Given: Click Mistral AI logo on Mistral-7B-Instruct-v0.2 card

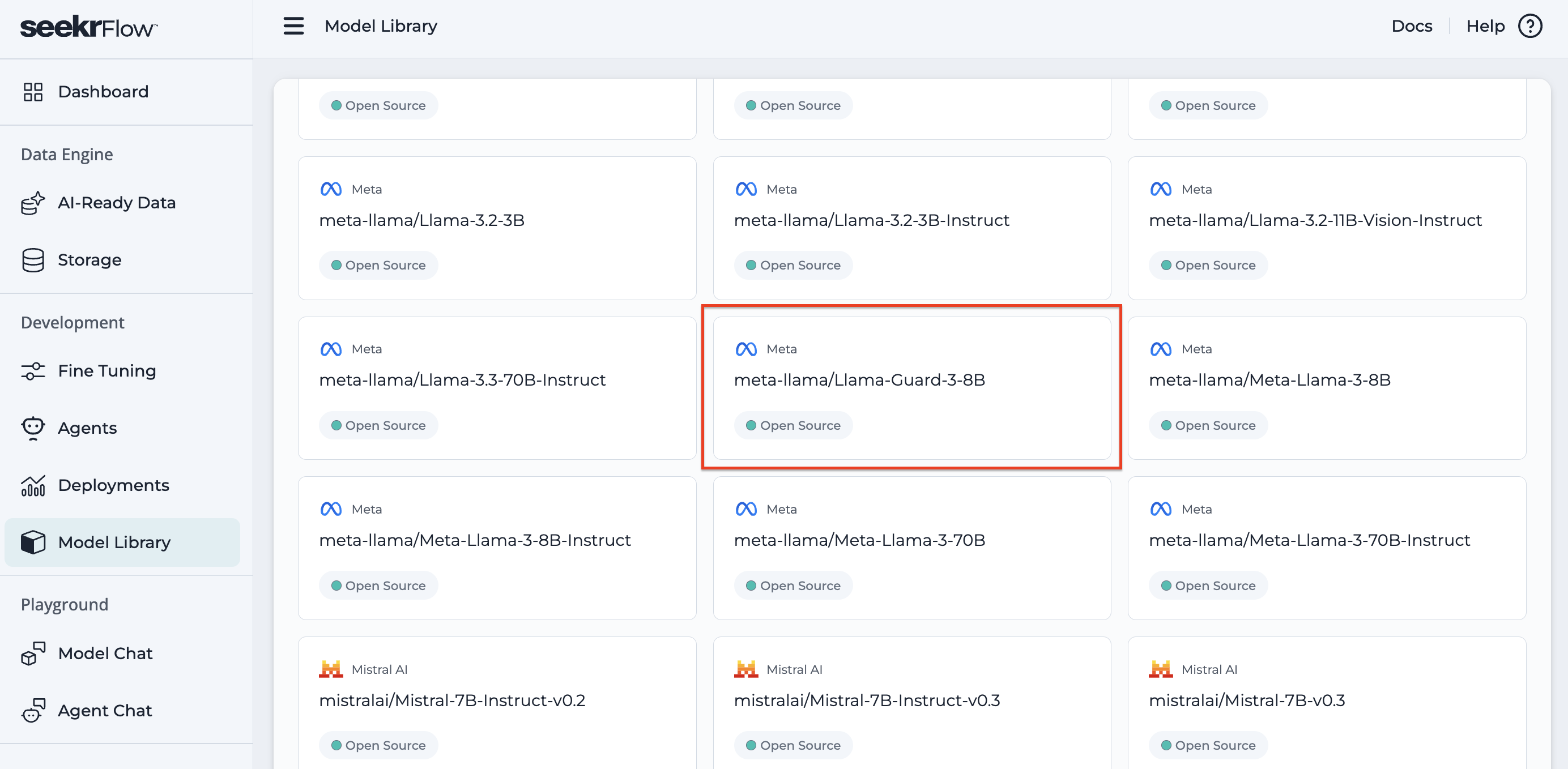Looking at the screenshot, I should pyautogui.click(x=331, y=669).
